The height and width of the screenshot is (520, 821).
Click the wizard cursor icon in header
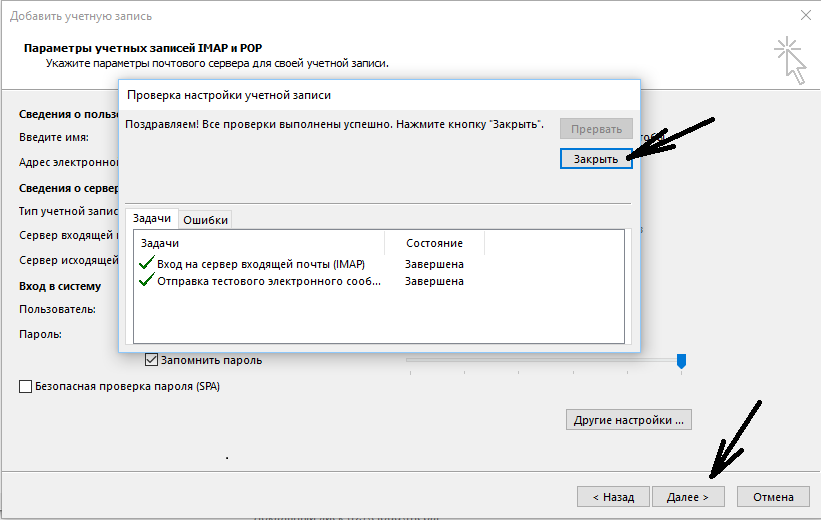789,59
